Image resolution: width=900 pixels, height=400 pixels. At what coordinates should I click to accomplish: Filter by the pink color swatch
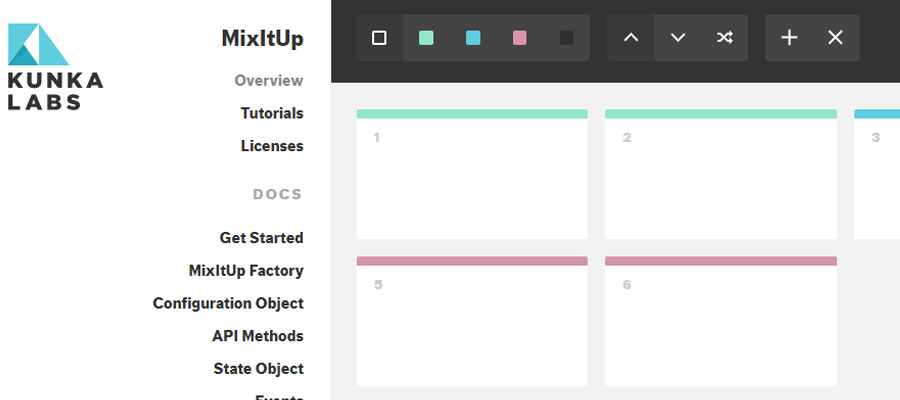pos(519,38)
